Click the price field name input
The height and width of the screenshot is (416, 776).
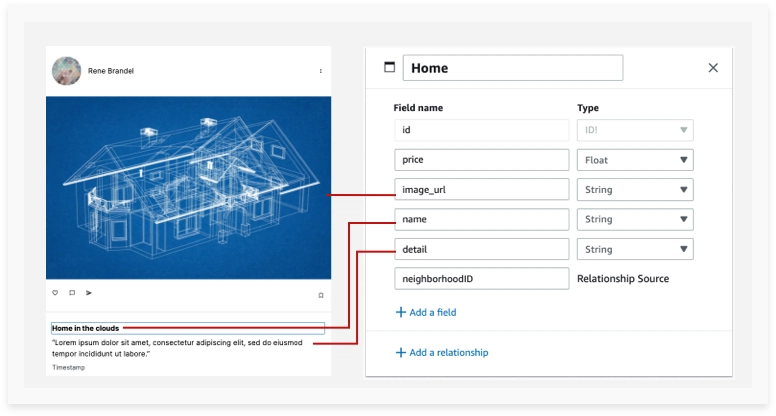[x=482, y=160]
